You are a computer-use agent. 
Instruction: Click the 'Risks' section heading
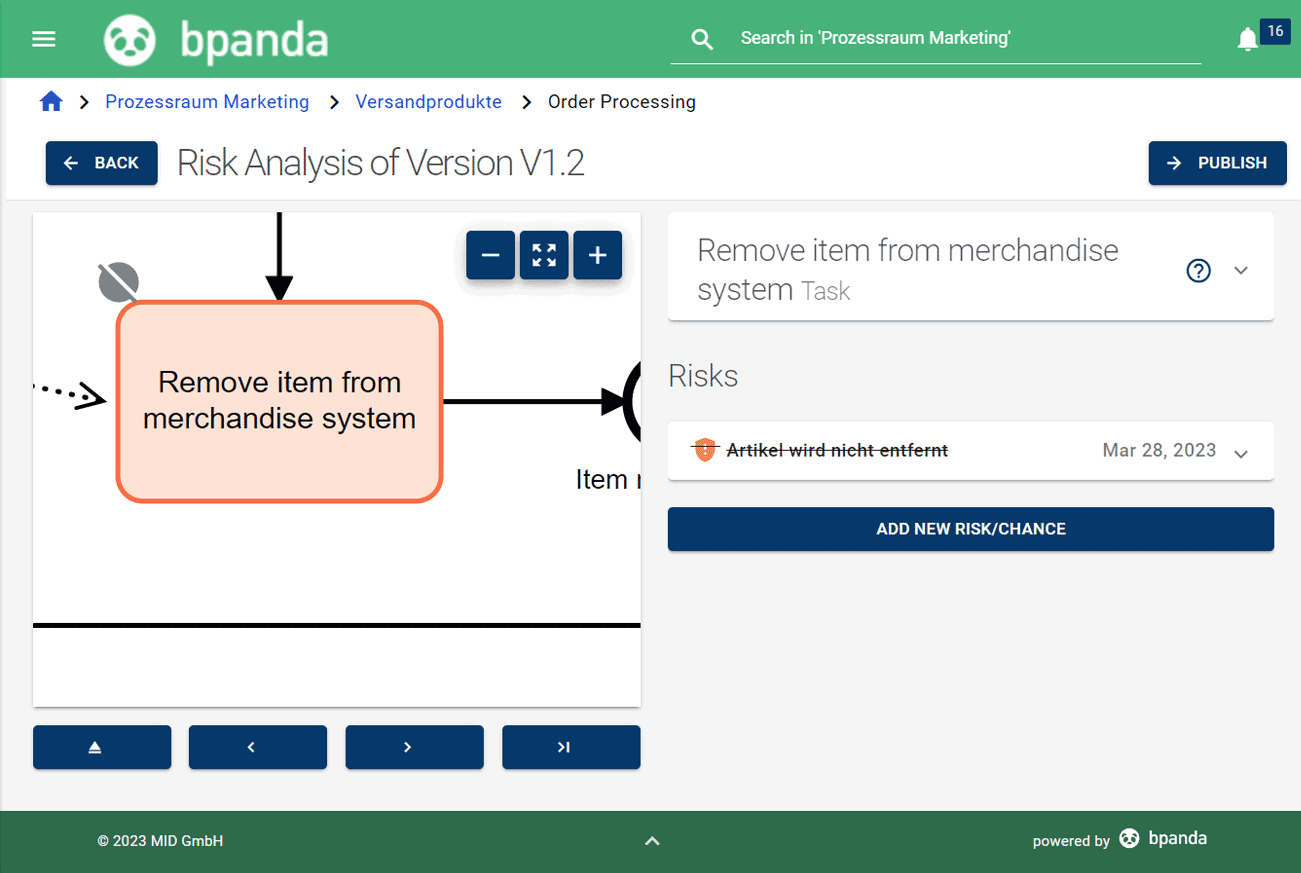coord(703,376)
